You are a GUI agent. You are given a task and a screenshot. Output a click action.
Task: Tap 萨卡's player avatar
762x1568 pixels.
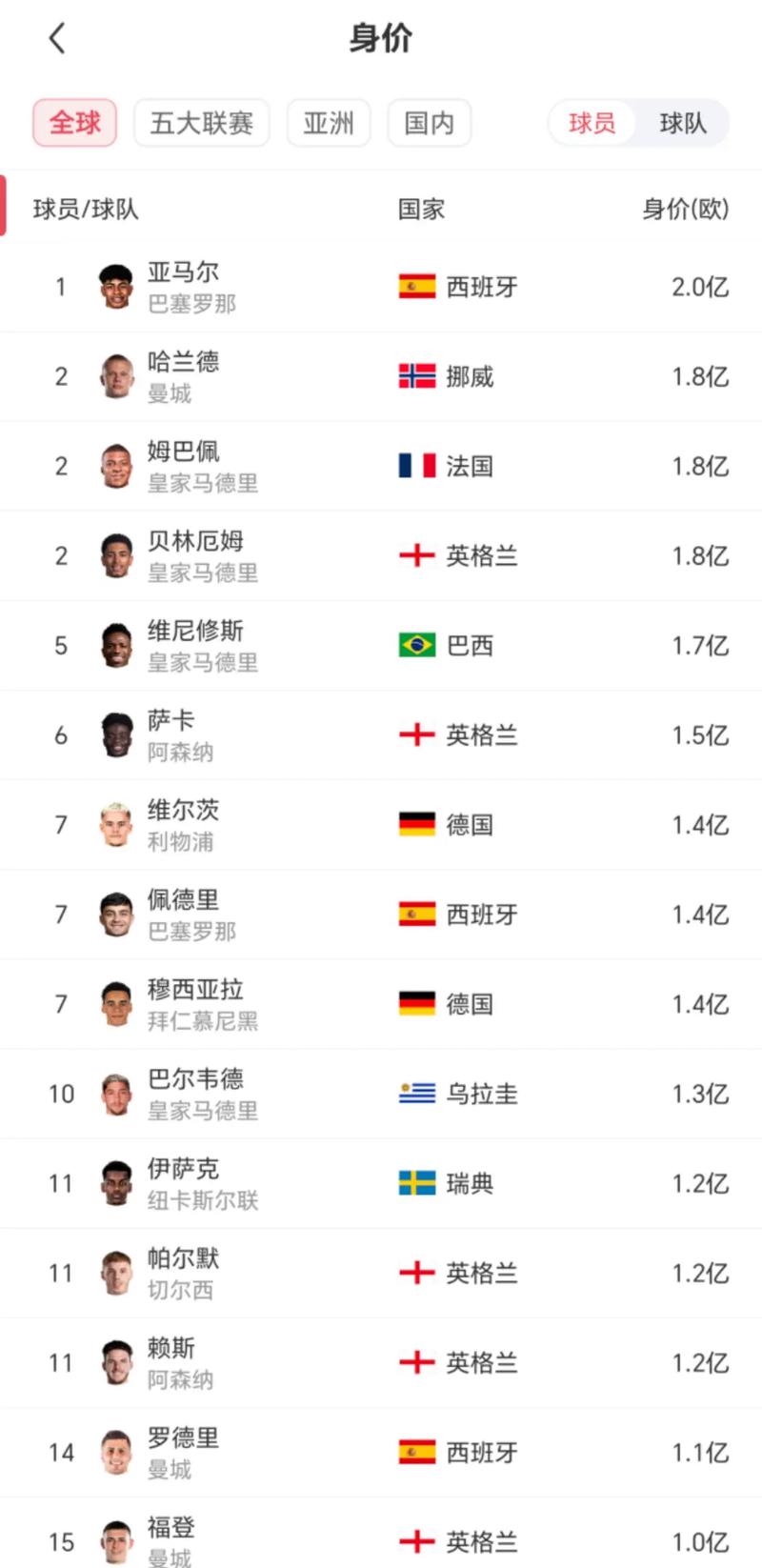click(116, 735)
